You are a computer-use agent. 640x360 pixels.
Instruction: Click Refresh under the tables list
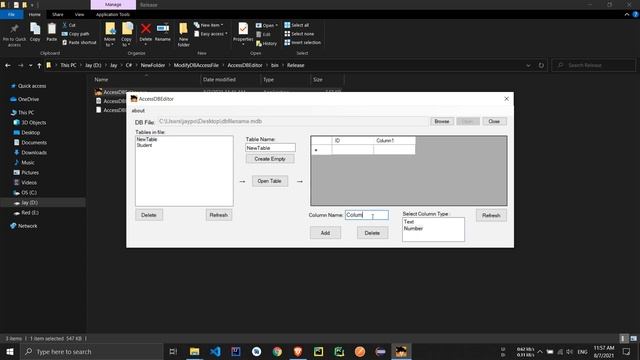[219, 215]
